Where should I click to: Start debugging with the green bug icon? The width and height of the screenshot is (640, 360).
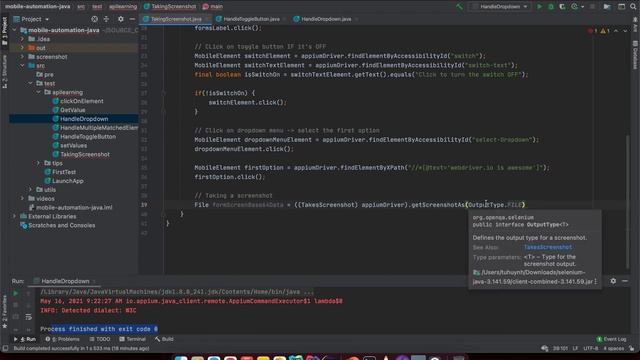tap(551, 7)
